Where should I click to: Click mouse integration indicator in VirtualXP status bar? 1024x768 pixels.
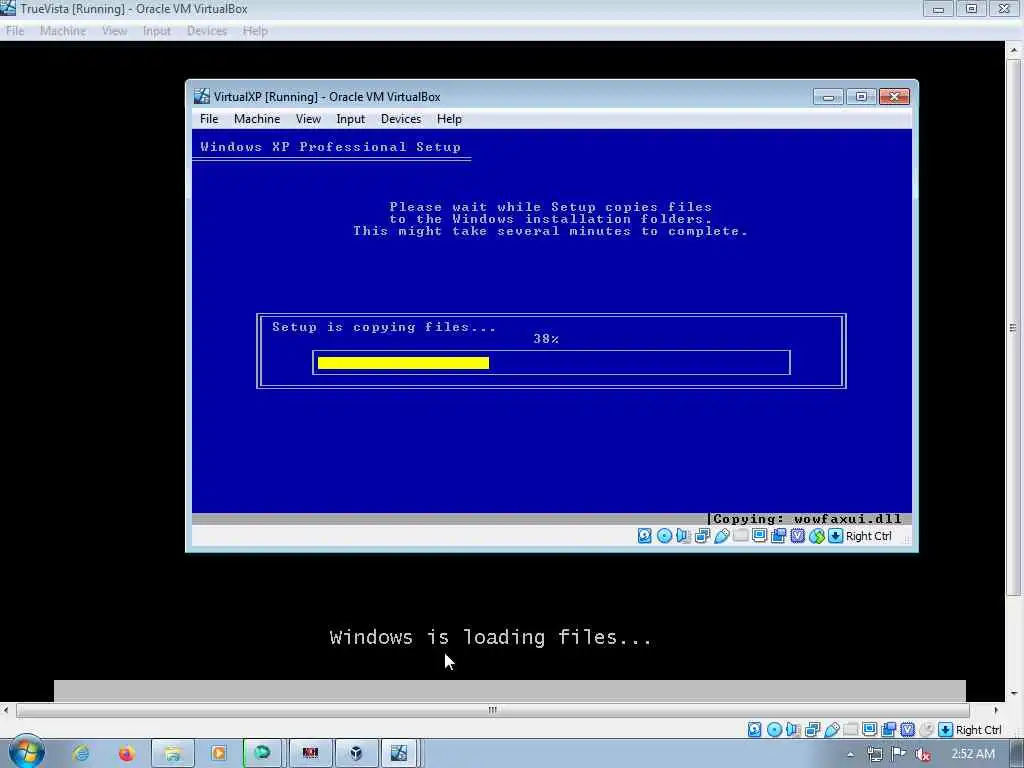tap(817, 536)
